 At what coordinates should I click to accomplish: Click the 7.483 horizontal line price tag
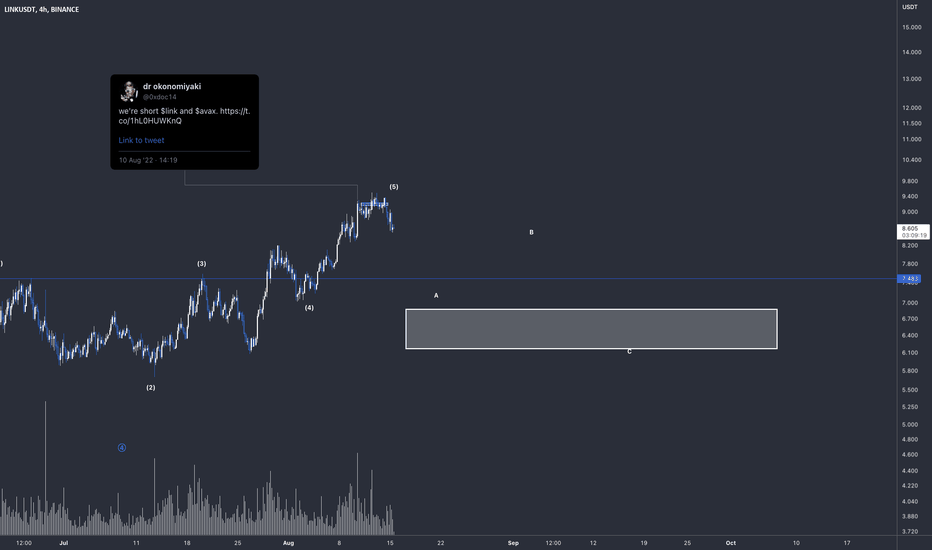(909, 279)
